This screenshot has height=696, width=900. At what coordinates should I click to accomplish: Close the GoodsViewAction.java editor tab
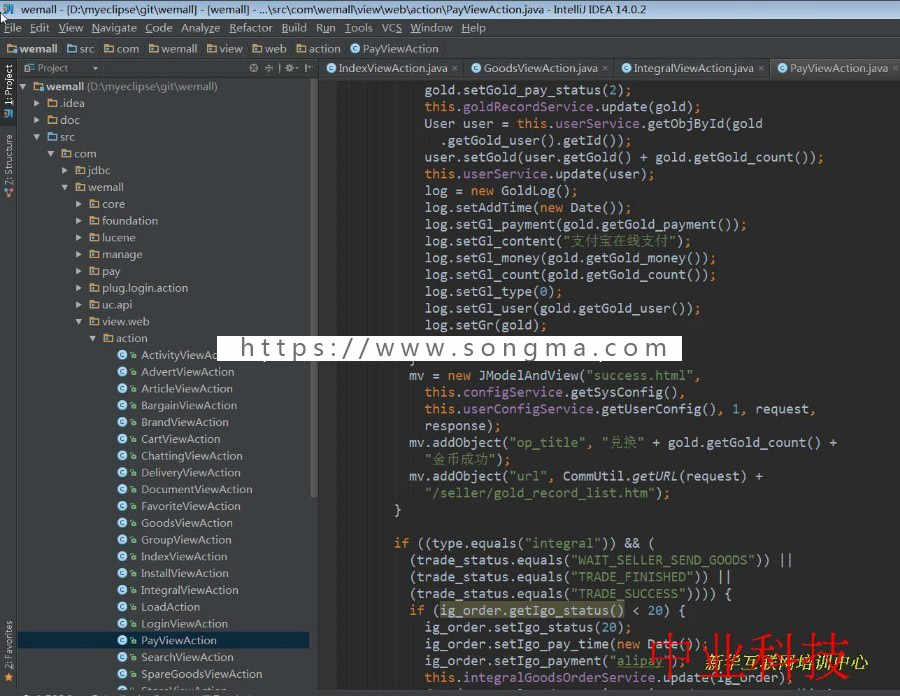click(605, 68)
